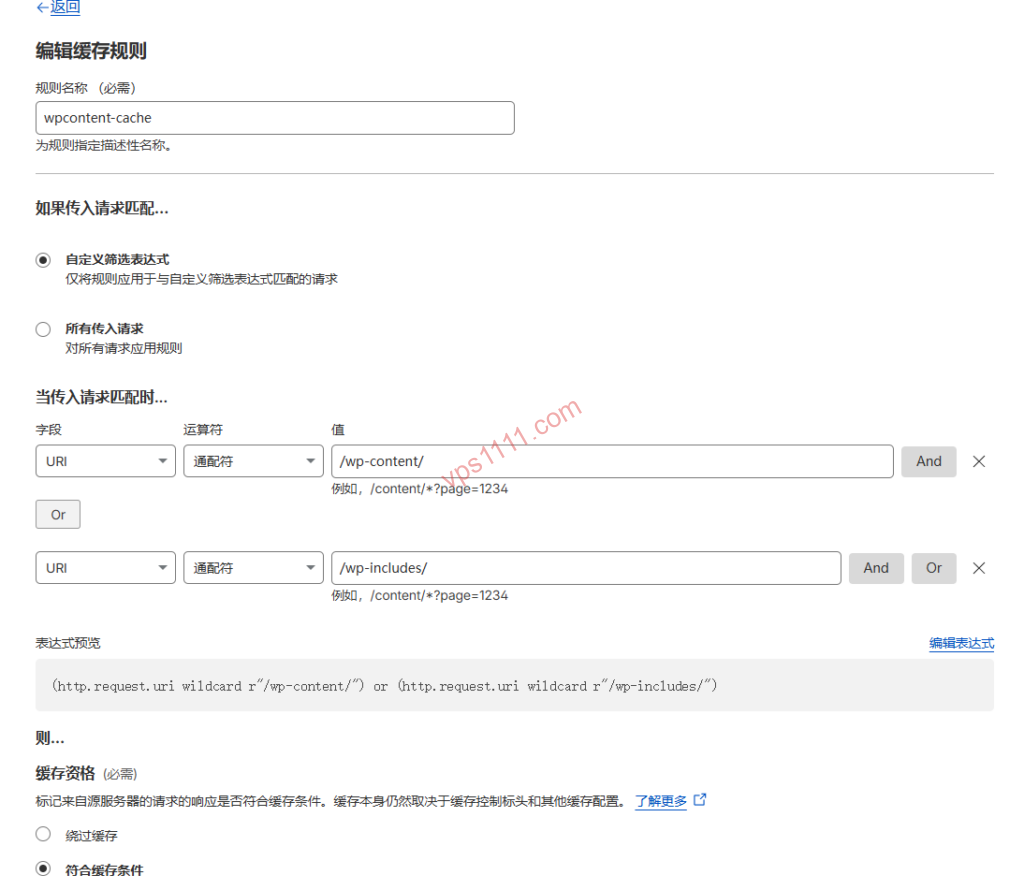Open the 通配符 operator dropdown in the /wp-includes/ row

coord(253,568)
